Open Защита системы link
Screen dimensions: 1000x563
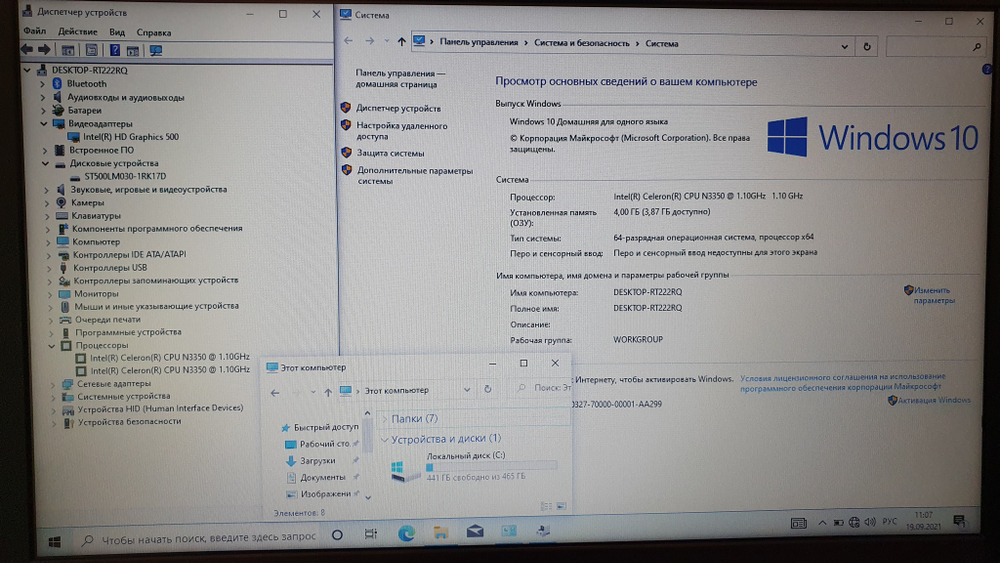[390, 153]
